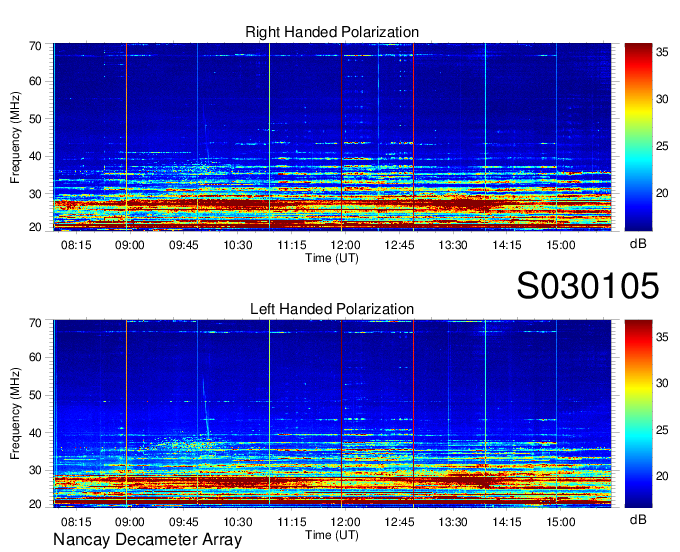Click the 70 frequency tick of Right Handed plot
Image resolution: width=680 pixels, height=552 pixels.
tap(35, 46)
